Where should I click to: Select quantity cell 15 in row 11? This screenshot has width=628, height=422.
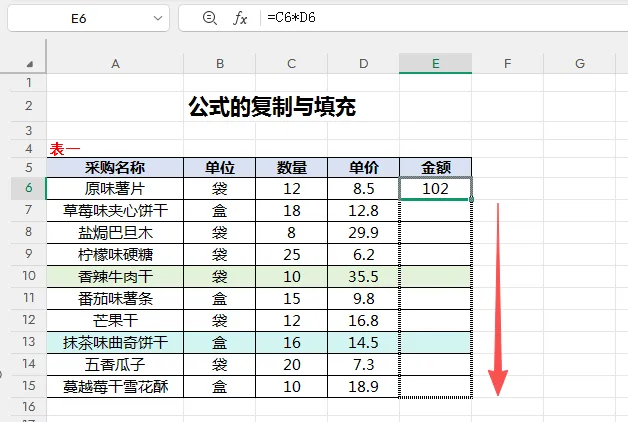[292, 299]
